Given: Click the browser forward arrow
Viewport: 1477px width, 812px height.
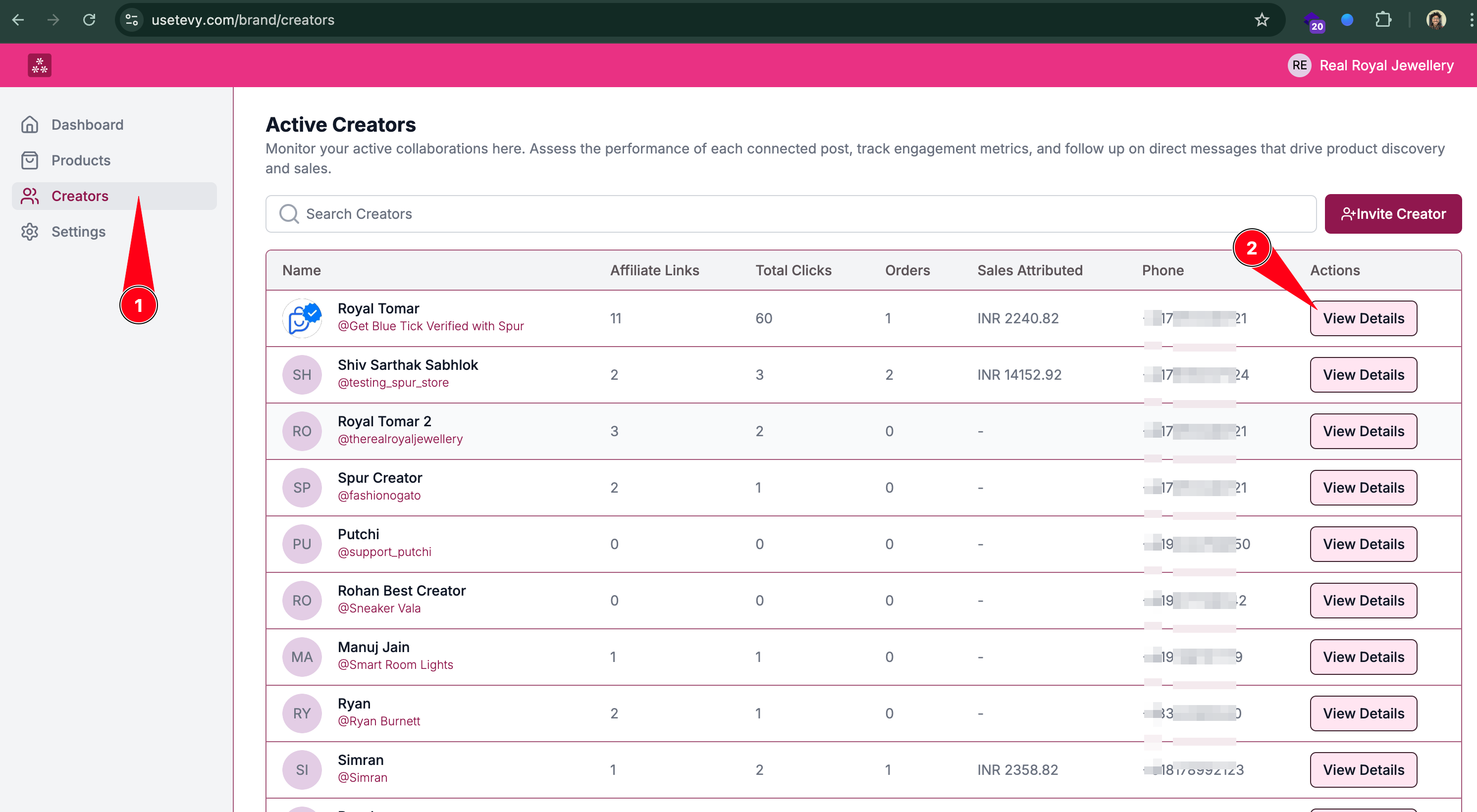Looking at the screenshot, I should pyautogui.click(x=53, y=20).
